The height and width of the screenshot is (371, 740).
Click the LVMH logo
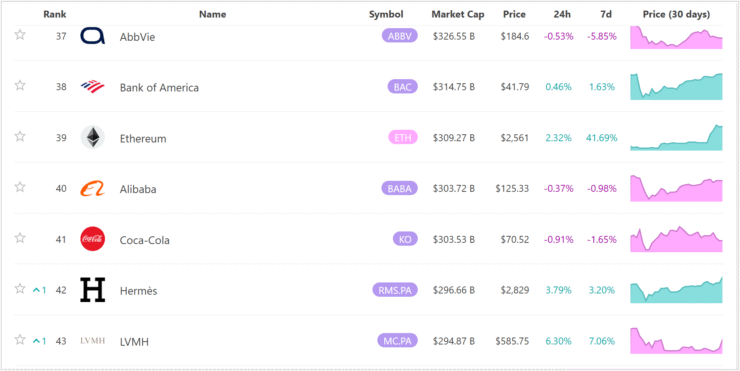(x=92, y=341)
